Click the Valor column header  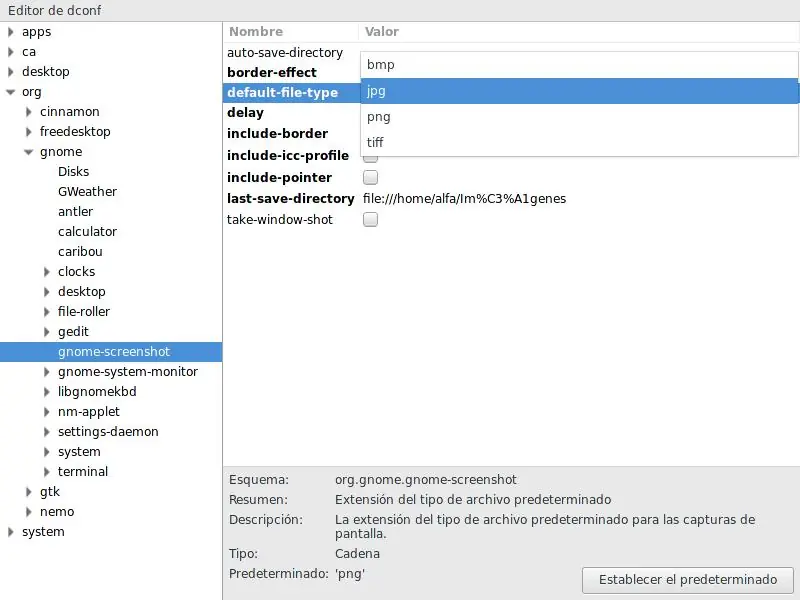[382, 32]
